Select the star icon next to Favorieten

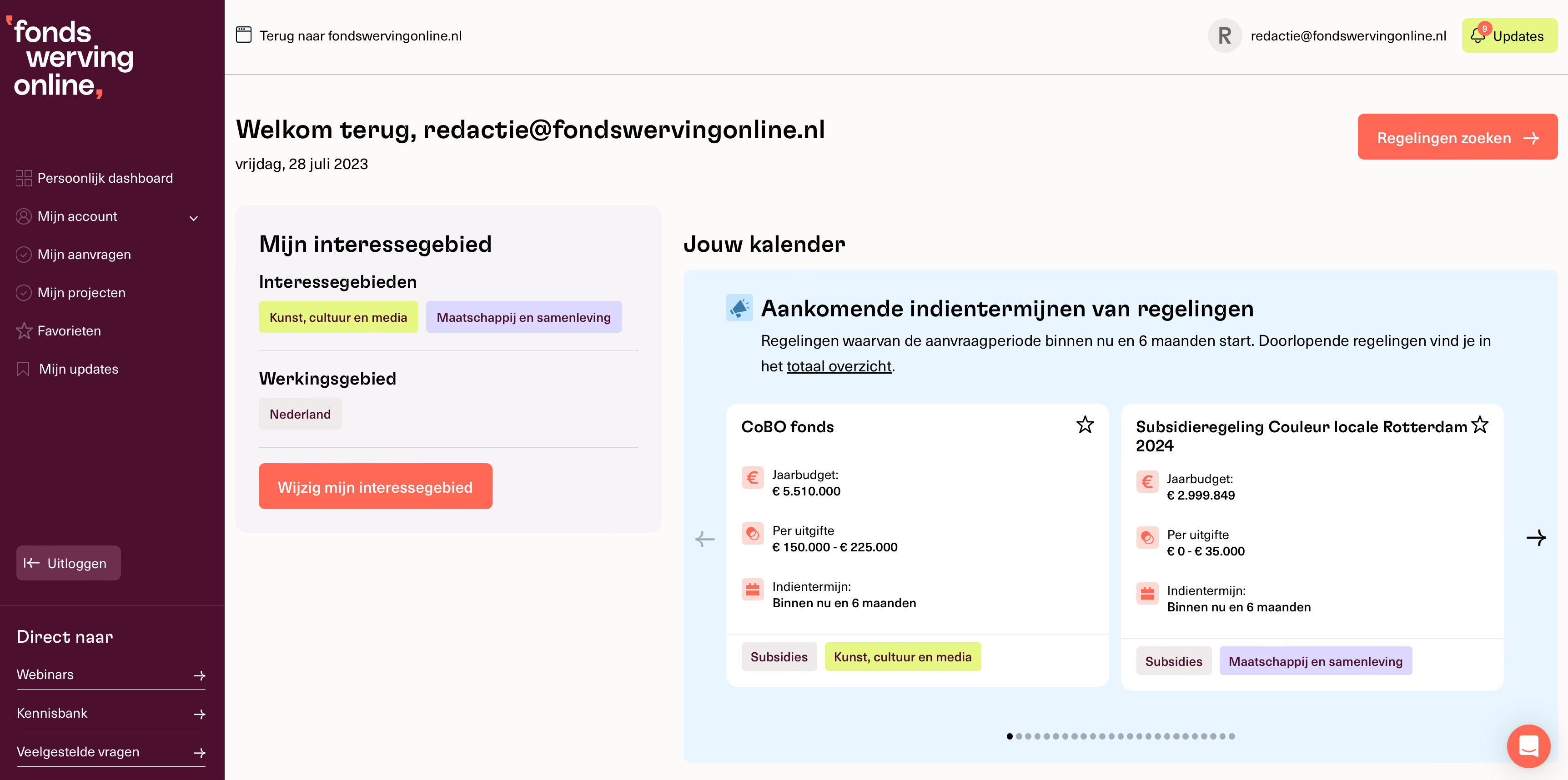coord(24,330)
